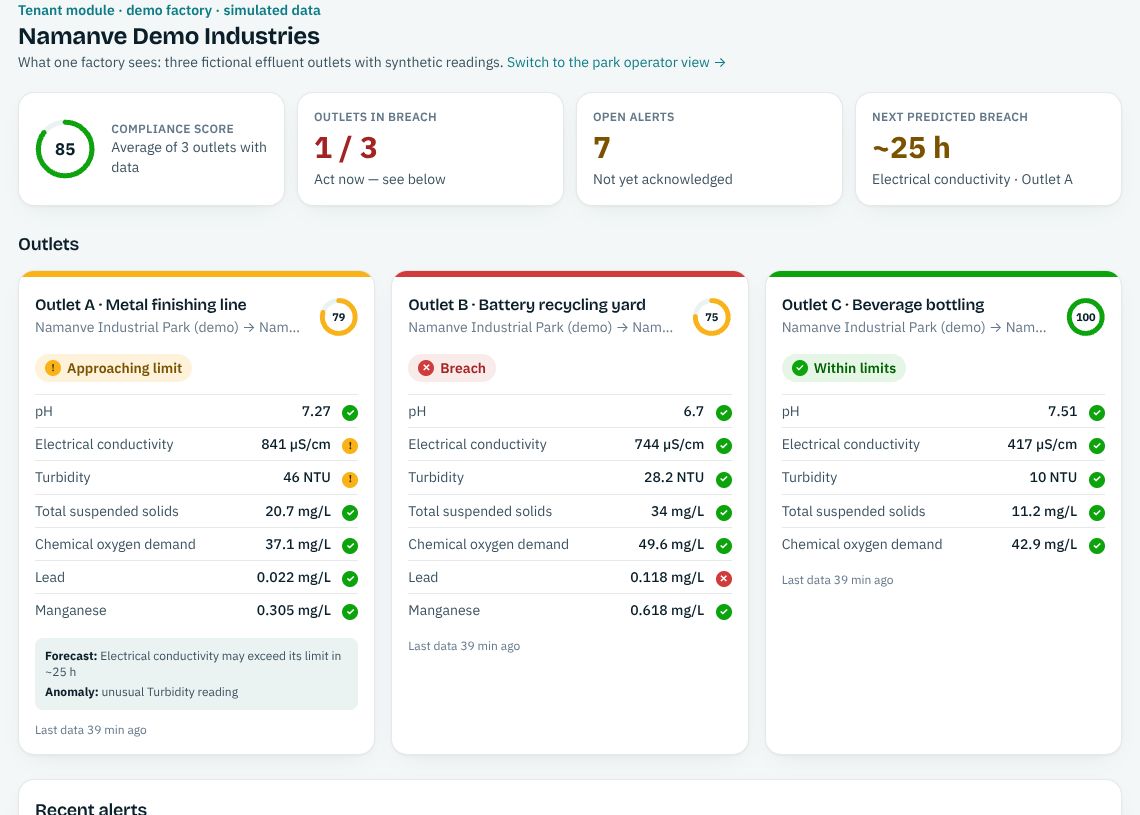Click Outlet B manganese value 0.618 mg/L
The image size is (1140, 815).
667,610
